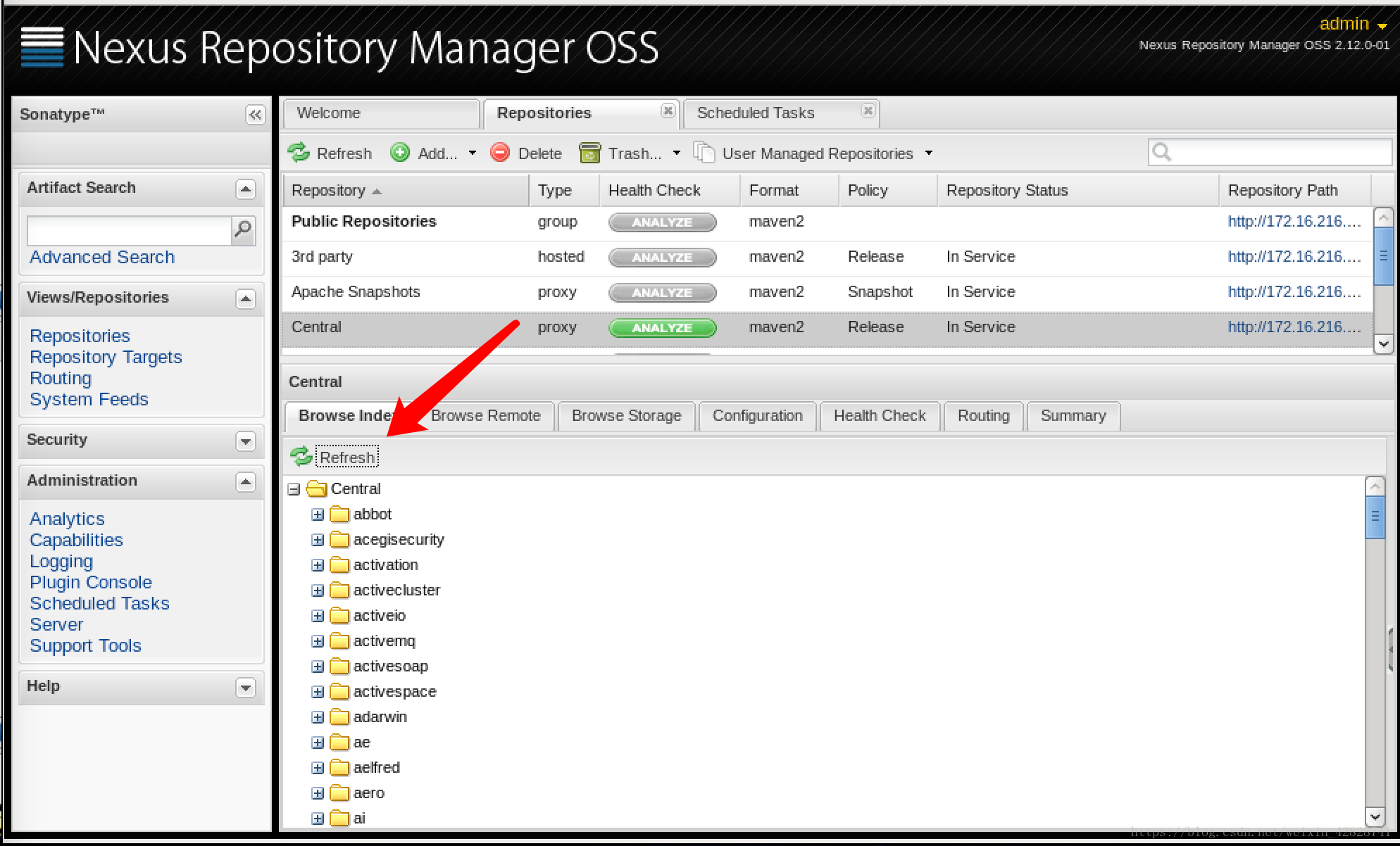Toggle the Security panel open
Viewport: 1400px width, 846px height.
(x=245, y=441)
